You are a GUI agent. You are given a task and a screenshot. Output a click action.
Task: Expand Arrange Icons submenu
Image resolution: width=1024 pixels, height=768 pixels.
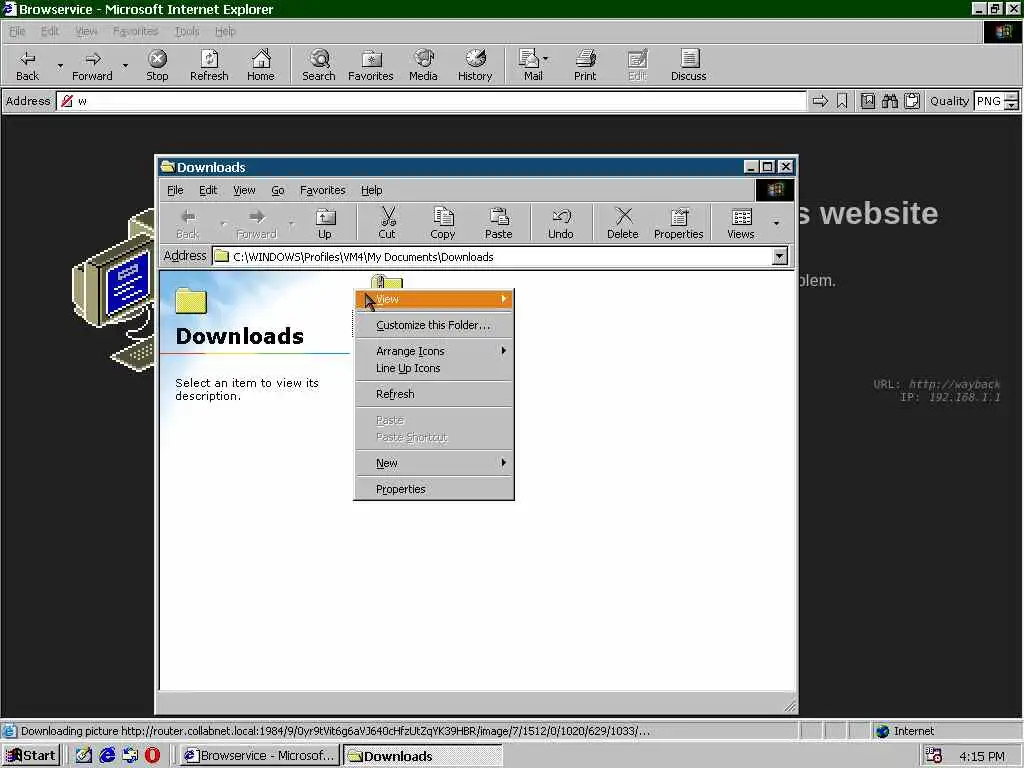coord(434,351)
